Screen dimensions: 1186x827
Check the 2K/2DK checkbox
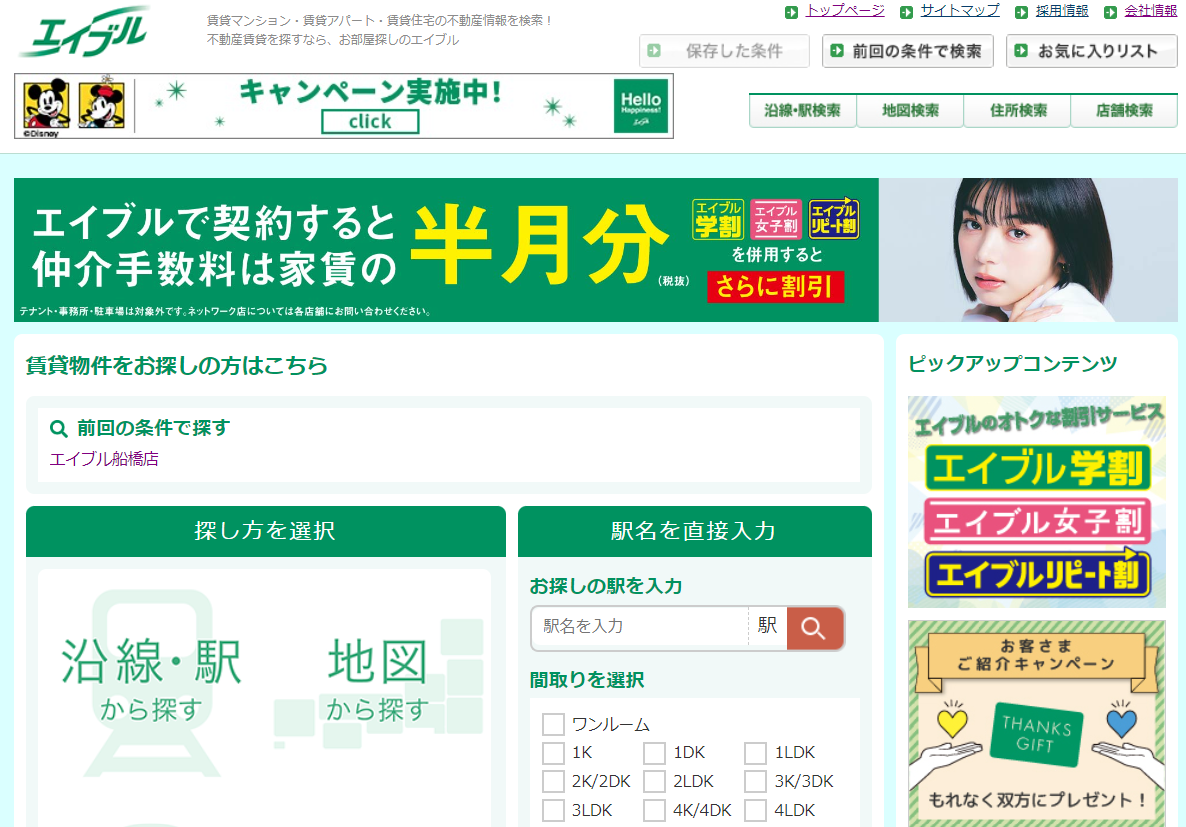553,782
